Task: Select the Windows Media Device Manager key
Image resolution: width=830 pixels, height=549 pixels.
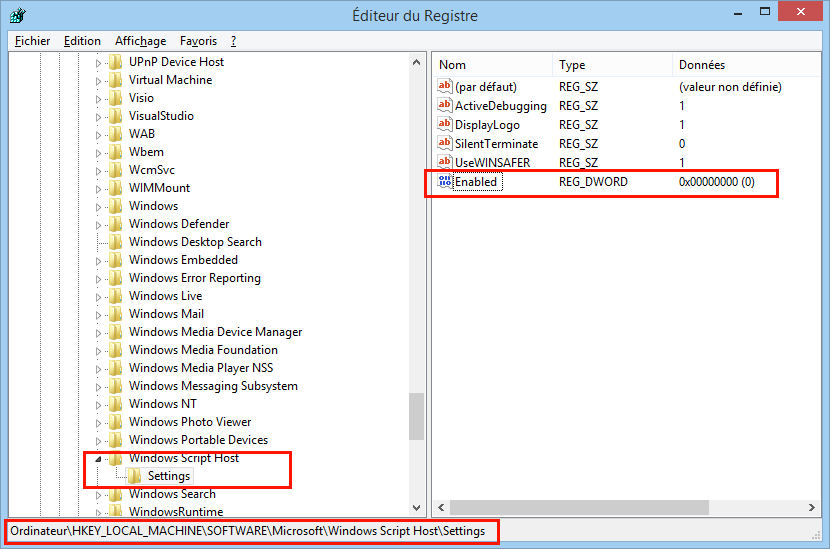Action: [x=215, y=332]
